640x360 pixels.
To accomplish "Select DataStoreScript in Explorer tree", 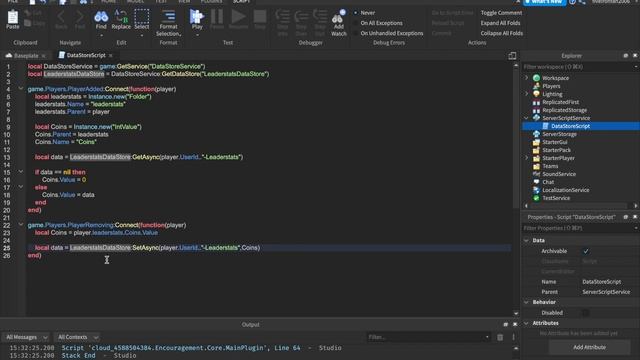I will click(570, 126).
